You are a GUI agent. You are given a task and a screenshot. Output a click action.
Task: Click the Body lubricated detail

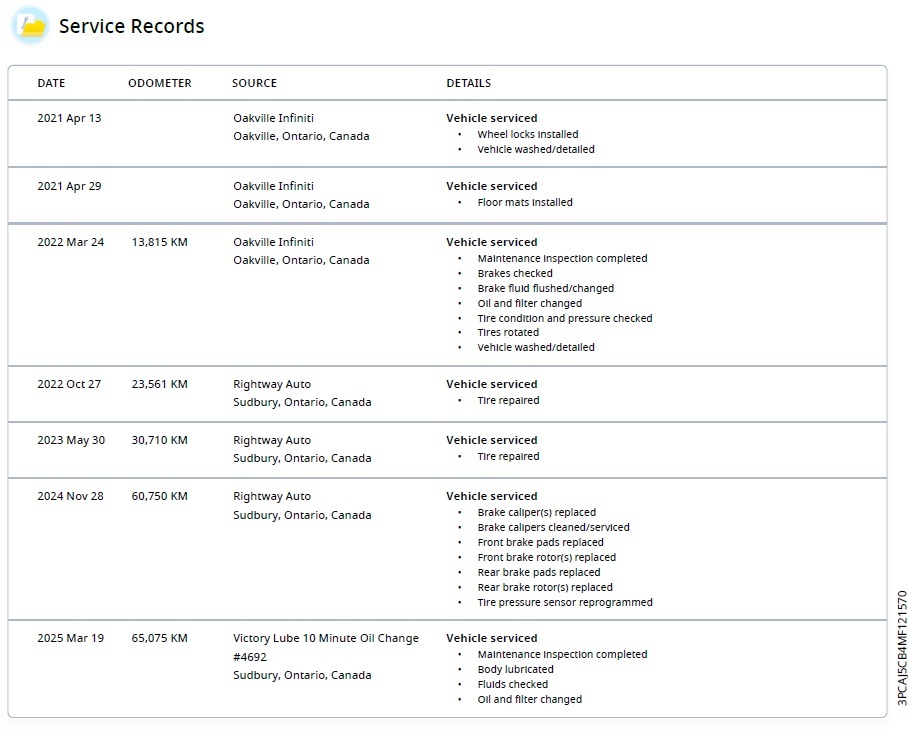coord(515,669)
